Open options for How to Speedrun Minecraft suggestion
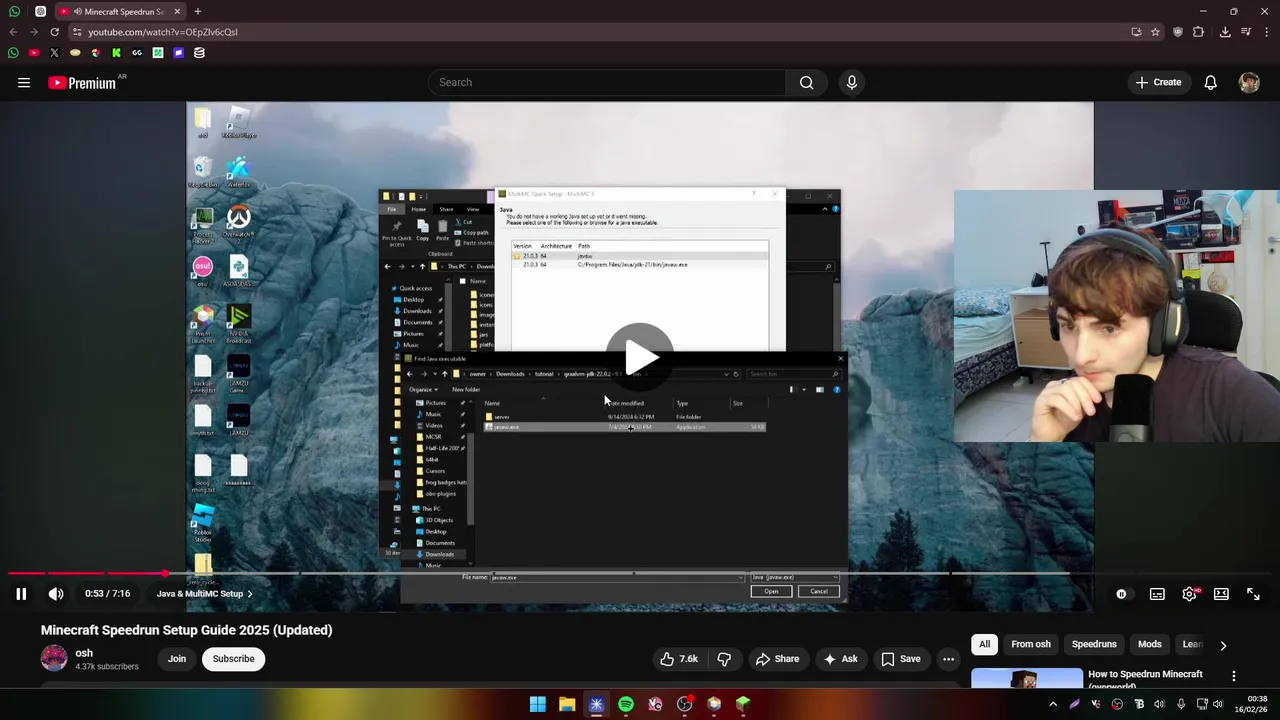The width and height of the screenshot is (1280, 720). coord(1233,677)
